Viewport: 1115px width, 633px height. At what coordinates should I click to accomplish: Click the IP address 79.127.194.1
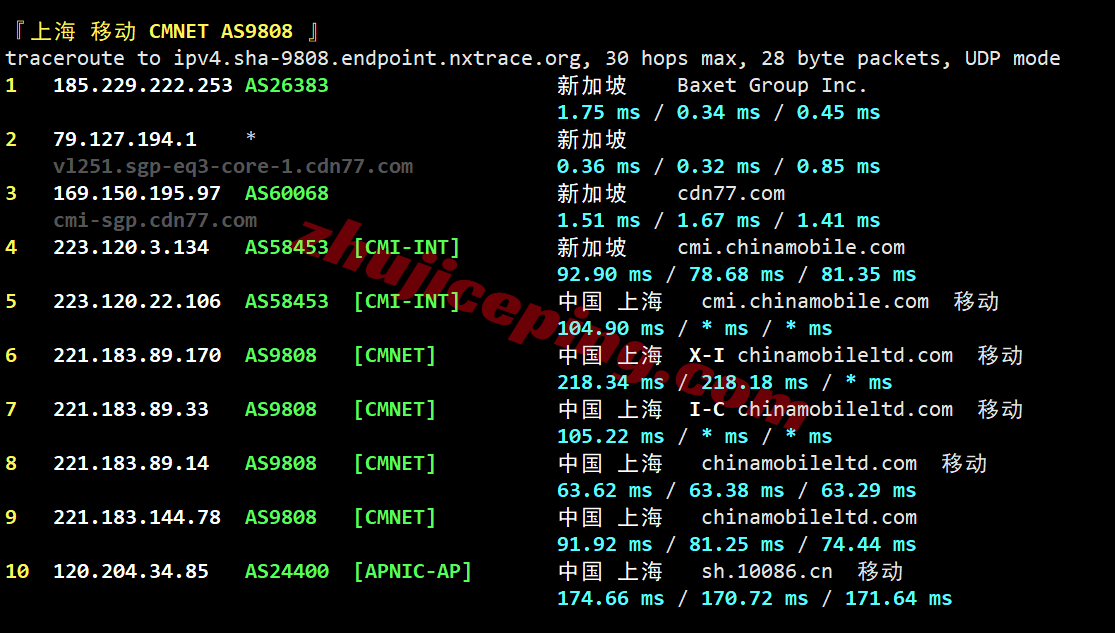124,139
